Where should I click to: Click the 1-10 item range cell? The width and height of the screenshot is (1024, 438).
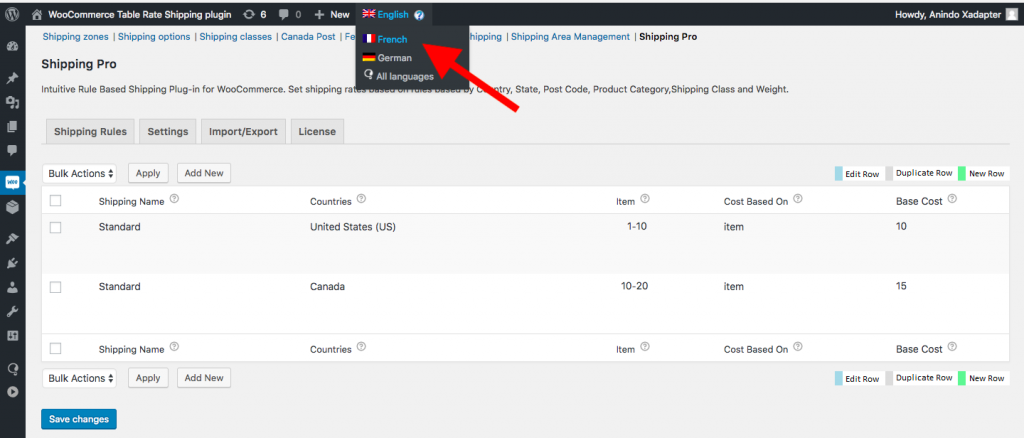[x=635, y=227]
